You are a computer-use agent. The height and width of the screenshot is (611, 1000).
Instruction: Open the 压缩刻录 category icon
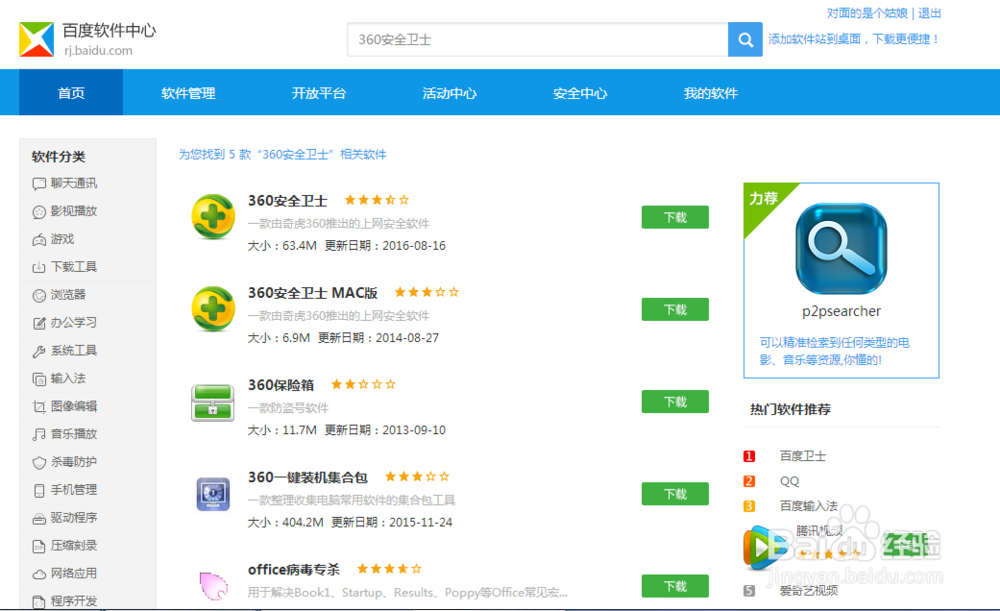(39, 546)
